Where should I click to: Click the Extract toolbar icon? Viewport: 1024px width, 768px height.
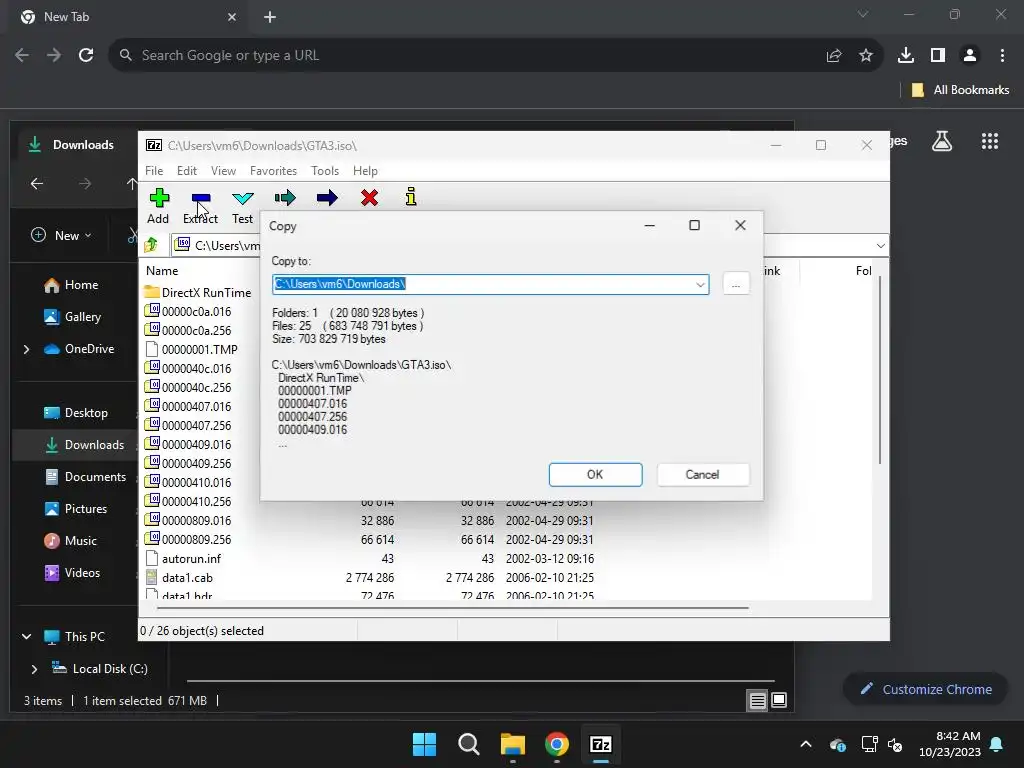pyautogui.click(x=200, y=198)
